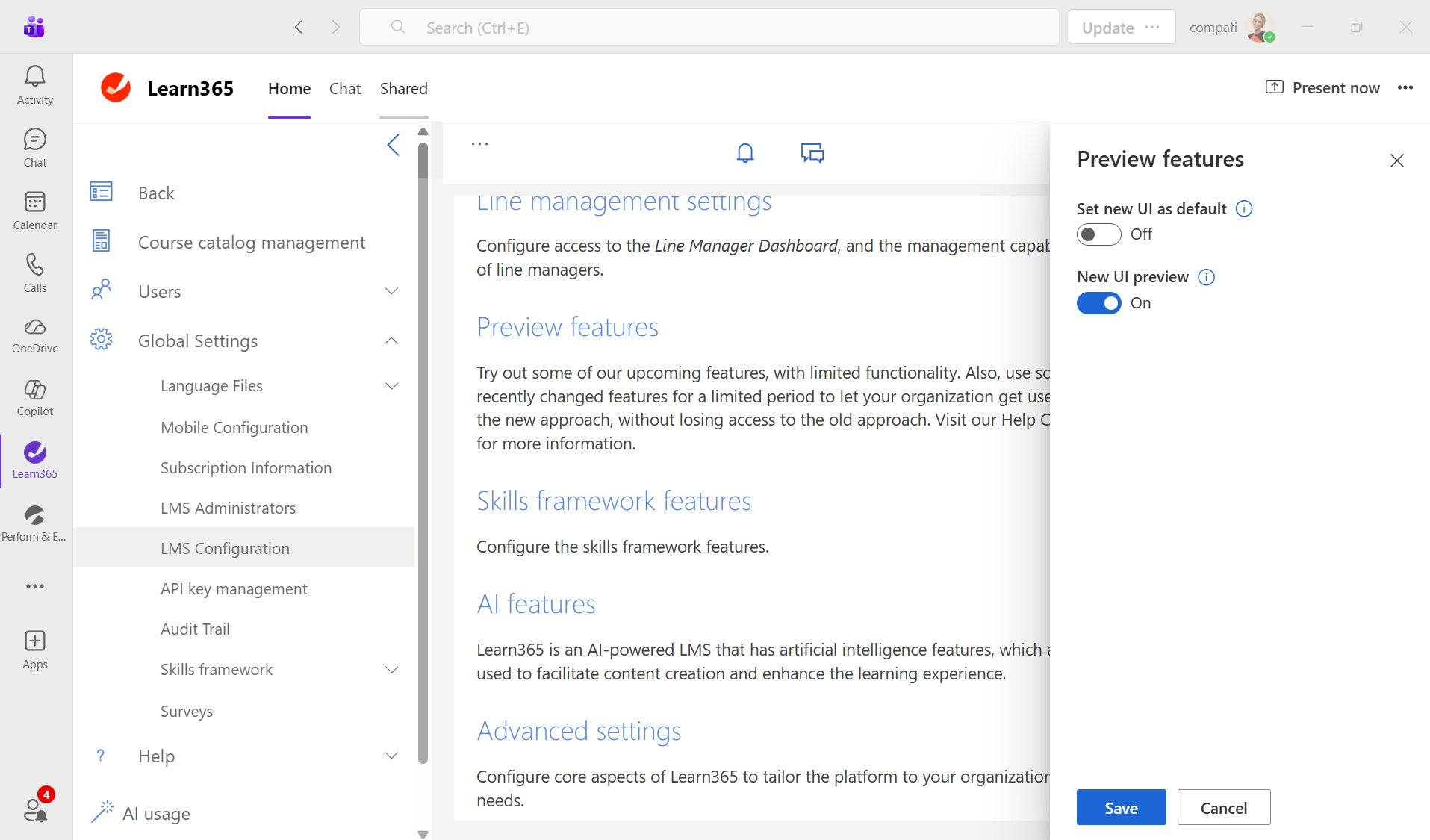Image resolution: width=1430 pixels, height=840 pixels.
Task: Collapse the Global Settings section
Action: pos(391,341)
